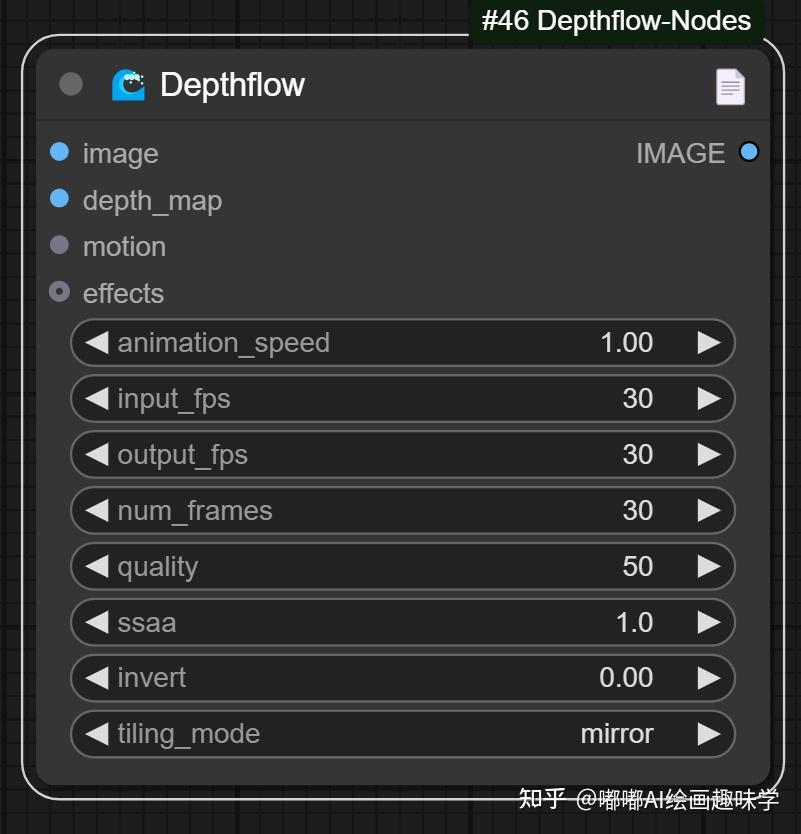Increase num_frames with right arrow
Viewport: 801px width, 834px height.
(709, 511)
